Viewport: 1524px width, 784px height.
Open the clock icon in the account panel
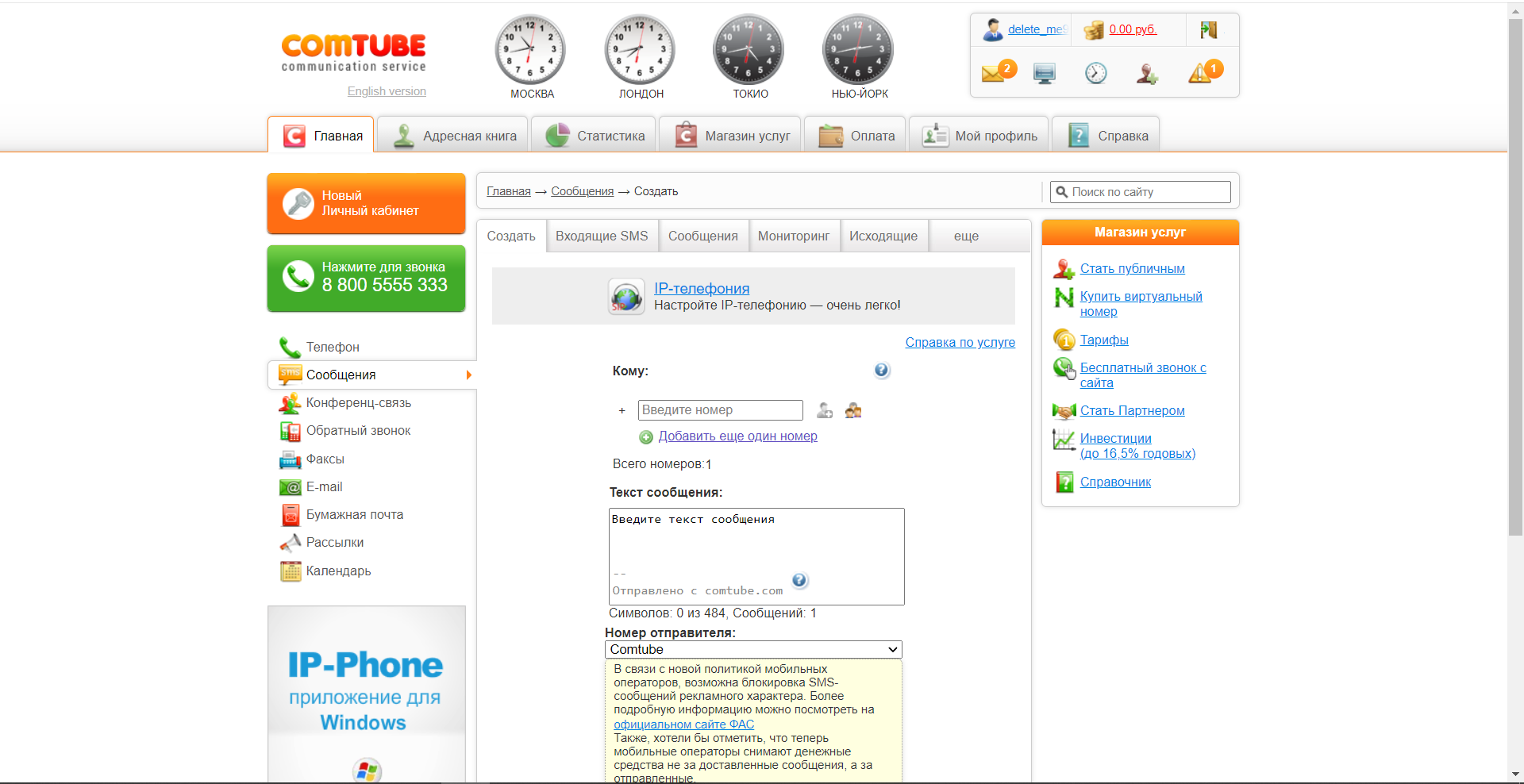coord(1095,73)
